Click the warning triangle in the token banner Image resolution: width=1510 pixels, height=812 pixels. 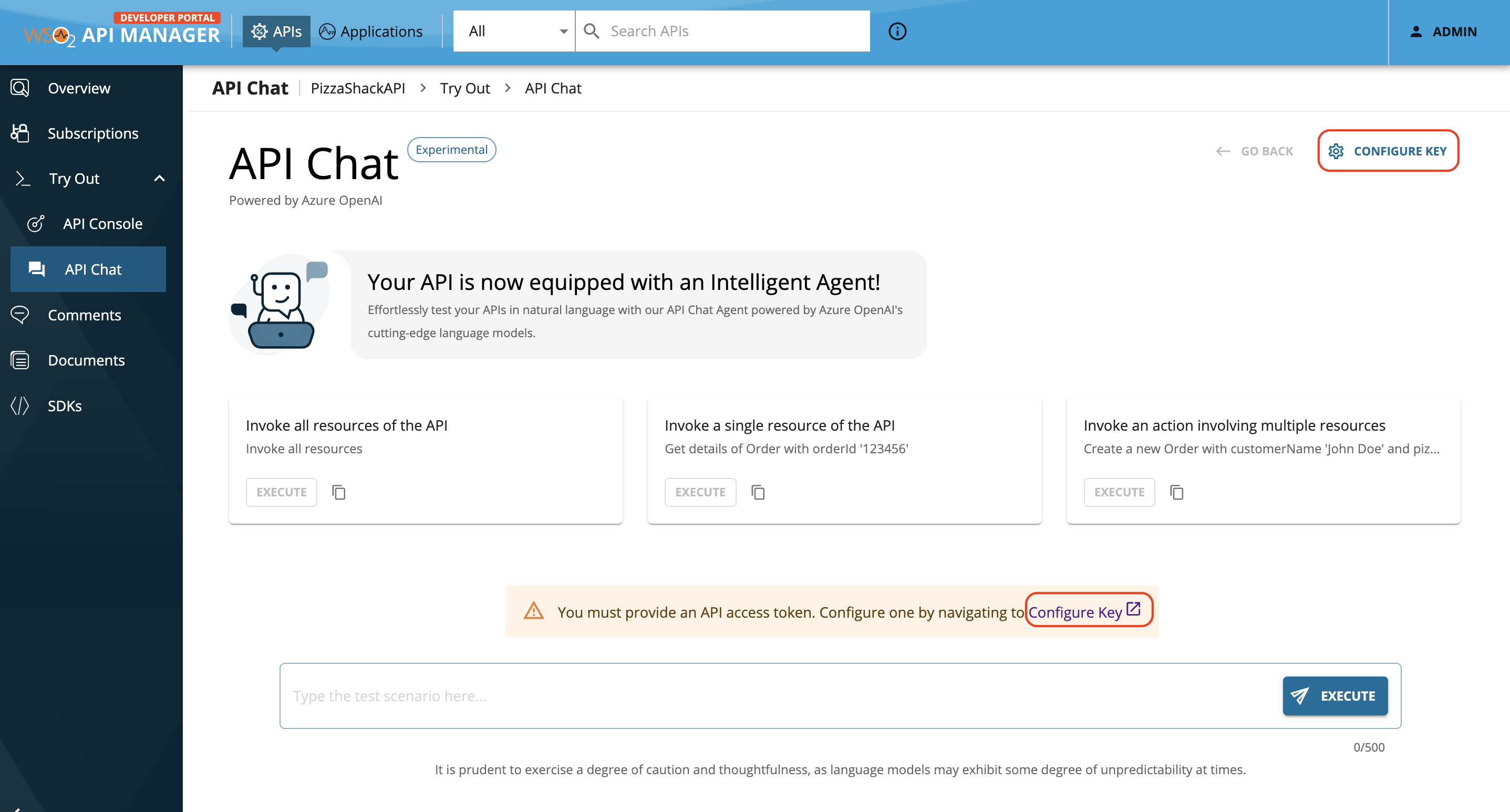pyautogui.click(x=534, y=612)
